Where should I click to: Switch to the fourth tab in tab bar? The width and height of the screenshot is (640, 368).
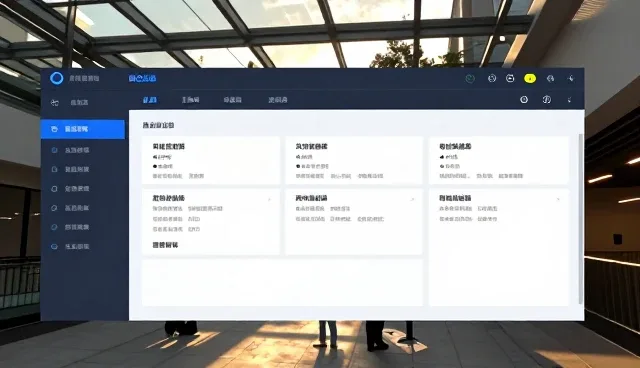coord(278,100)
